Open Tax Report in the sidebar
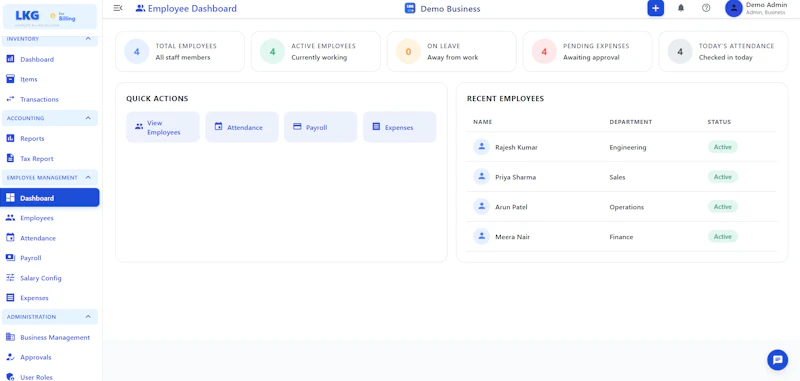Viewport: 800px width, 381px height. point(49,158)
